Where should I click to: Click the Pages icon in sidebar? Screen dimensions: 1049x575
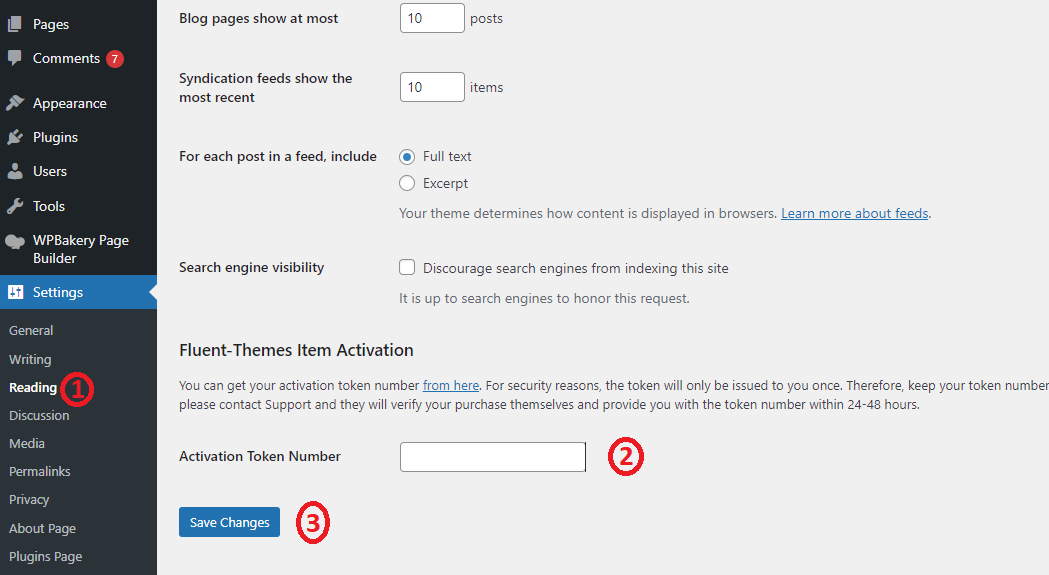pos(15,24)
